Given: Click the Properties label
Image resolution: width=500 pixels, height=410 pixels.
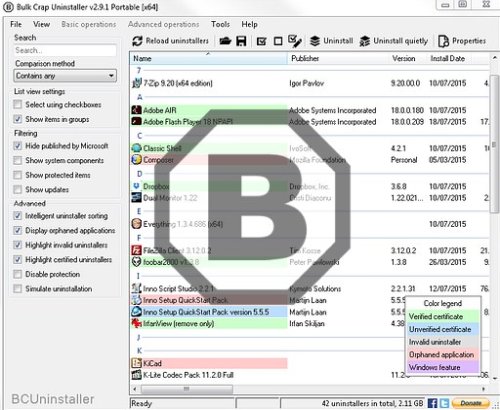Looking at the screenshot, I should [x=469, y=41].
